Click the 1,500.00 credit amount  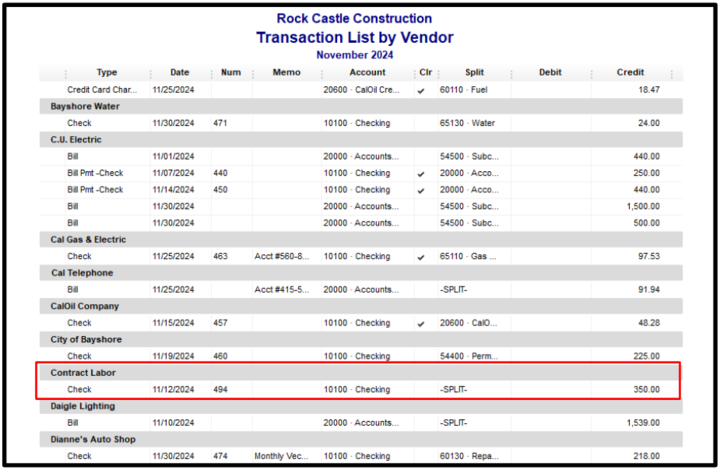(643, 207)
